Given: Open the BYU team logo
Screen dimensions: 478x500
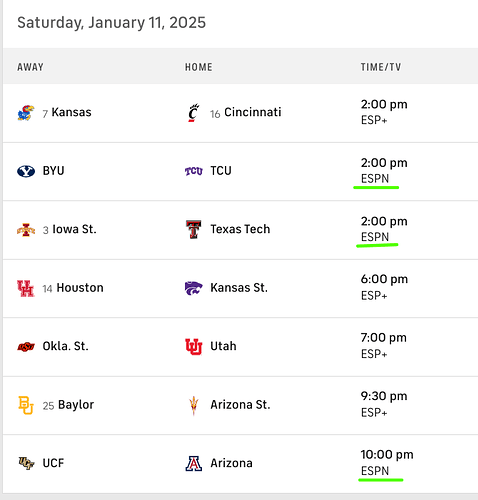Looking at the screenshot, I should pos(26,171).
